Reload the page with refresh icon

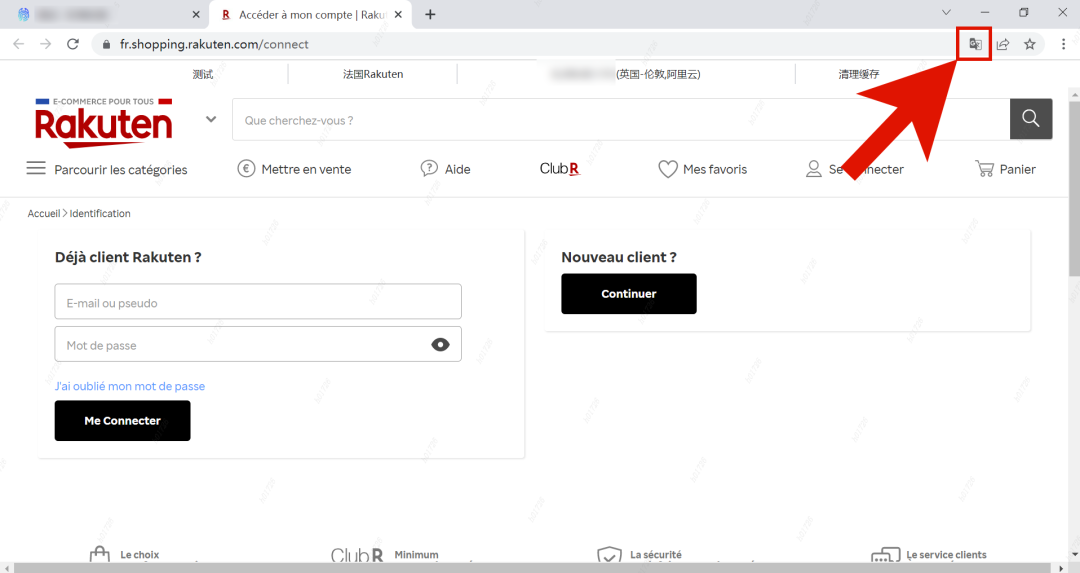tap(73, 44)
